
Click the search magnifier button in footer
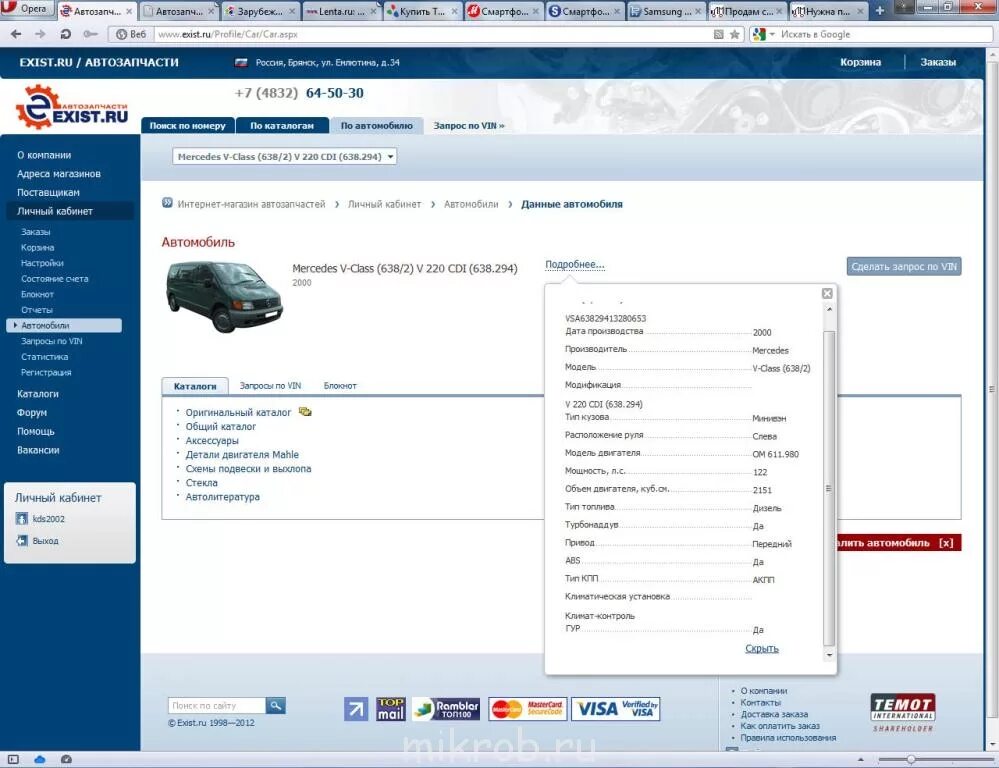275,706
